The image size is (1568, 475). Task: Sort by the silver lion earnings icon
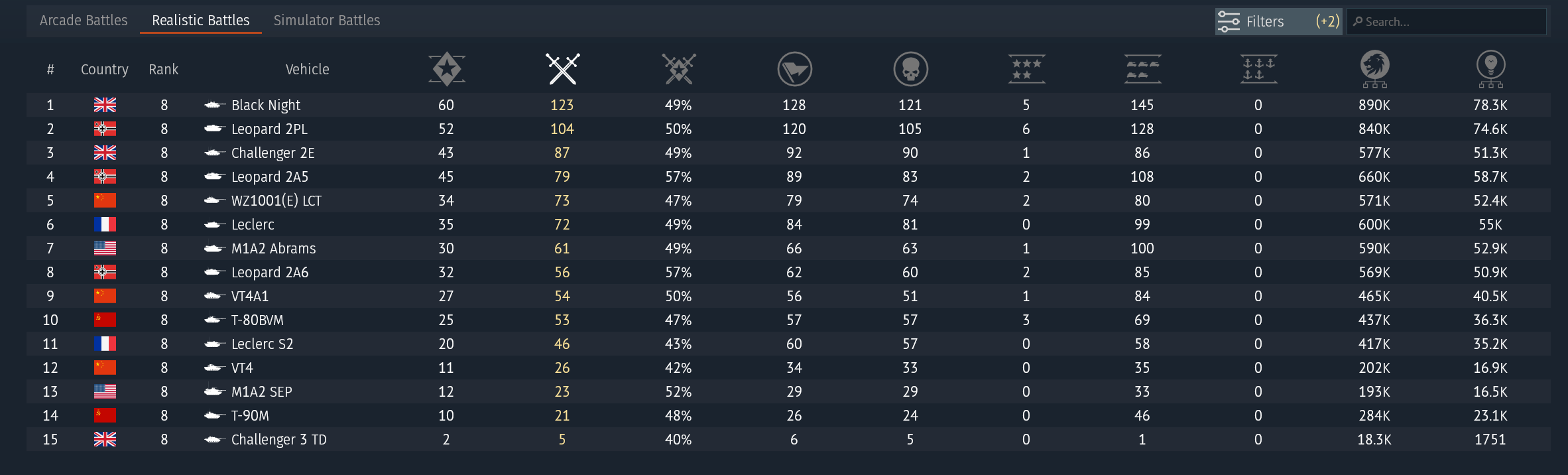click(x=1374, y=69)
